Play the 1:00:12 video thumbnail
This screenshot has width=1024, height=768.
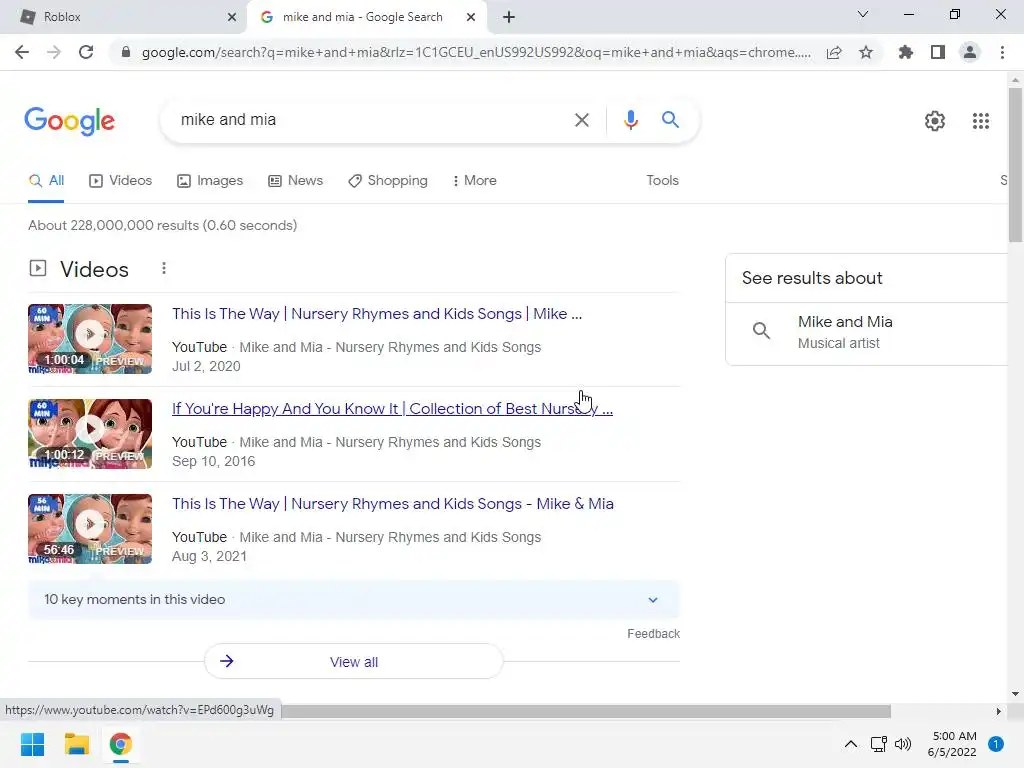point(90,434)
